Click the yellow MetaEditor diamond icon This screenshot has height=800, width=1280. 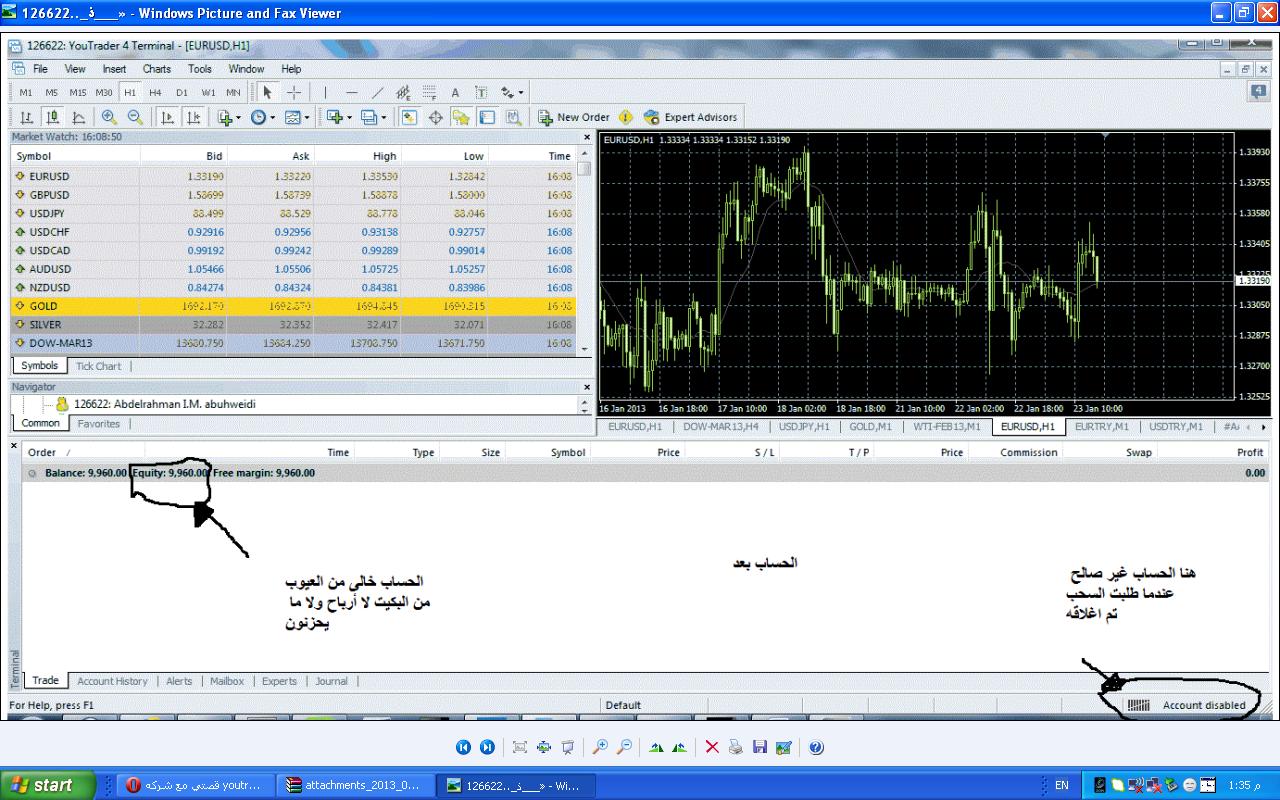626,117
